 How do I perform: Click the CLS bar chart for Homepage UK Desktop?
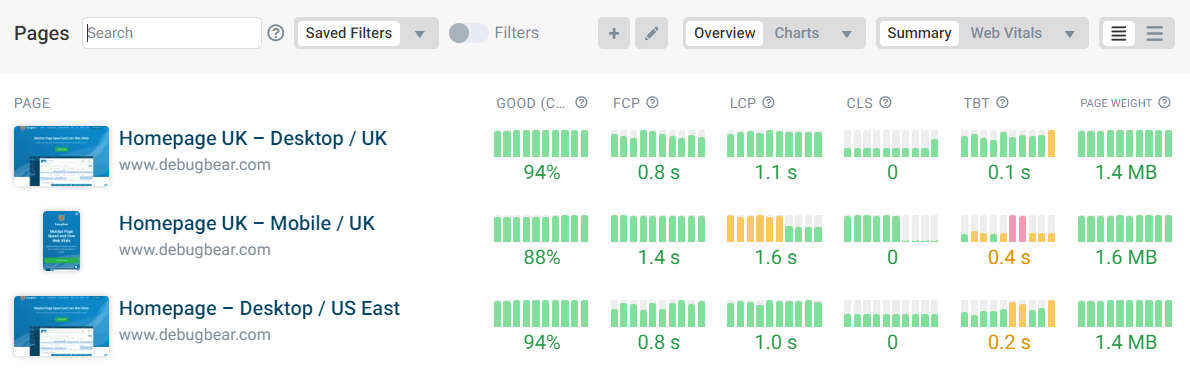[892, 144]
